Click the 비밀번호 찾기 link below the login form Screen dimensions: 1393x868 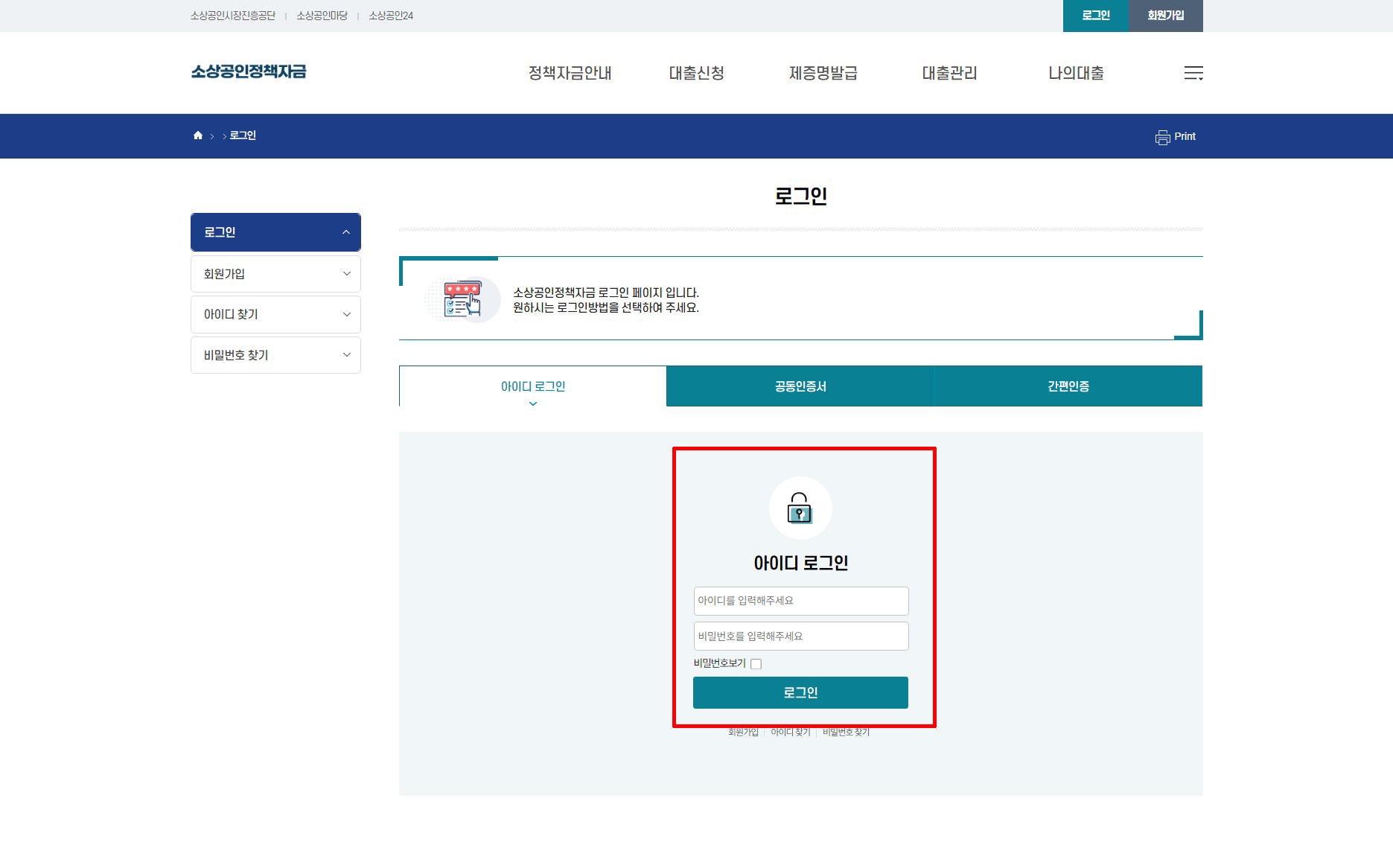click(846, 733)
